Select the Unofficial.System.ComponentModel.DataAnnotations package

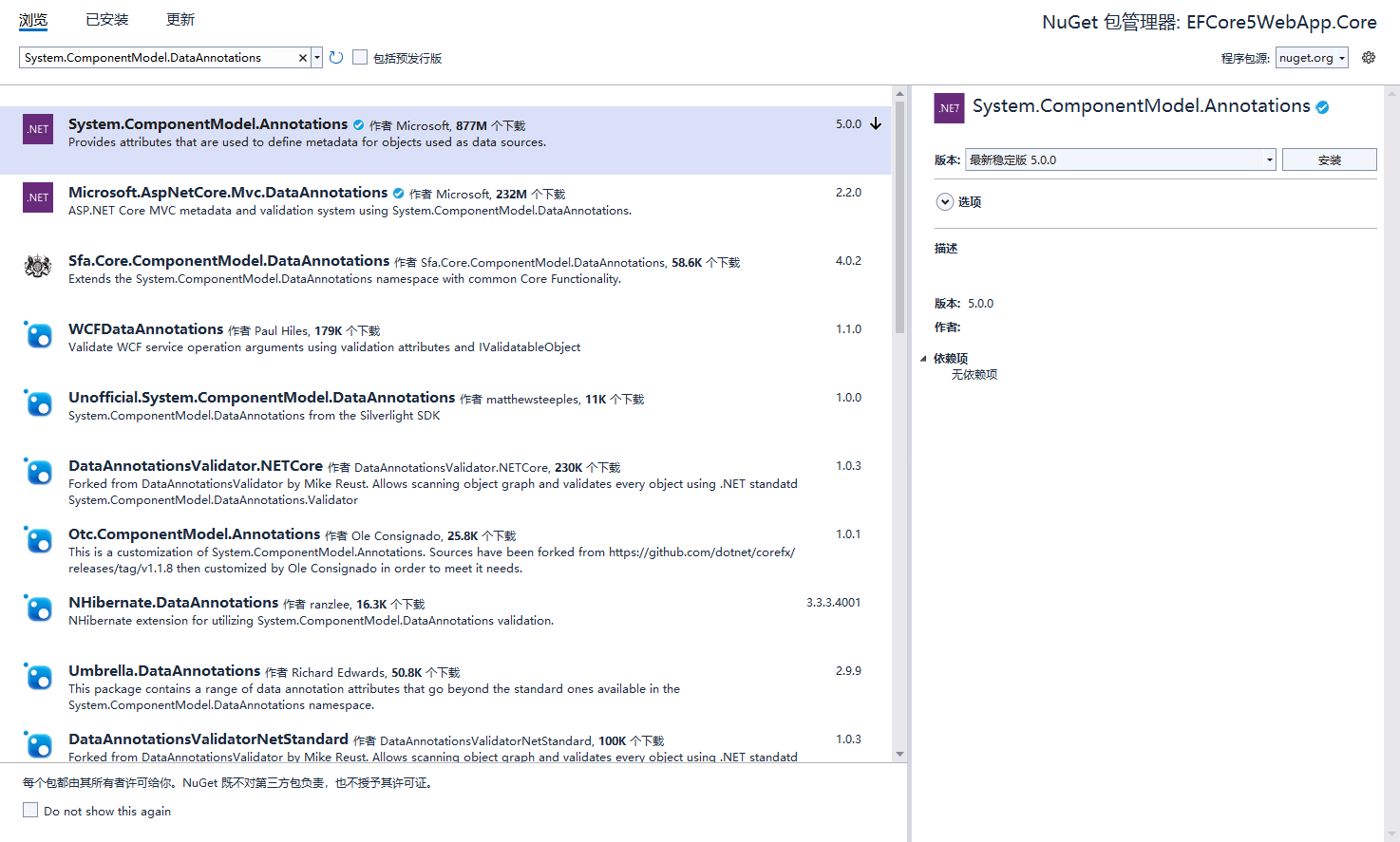click(x=445, y=414)
